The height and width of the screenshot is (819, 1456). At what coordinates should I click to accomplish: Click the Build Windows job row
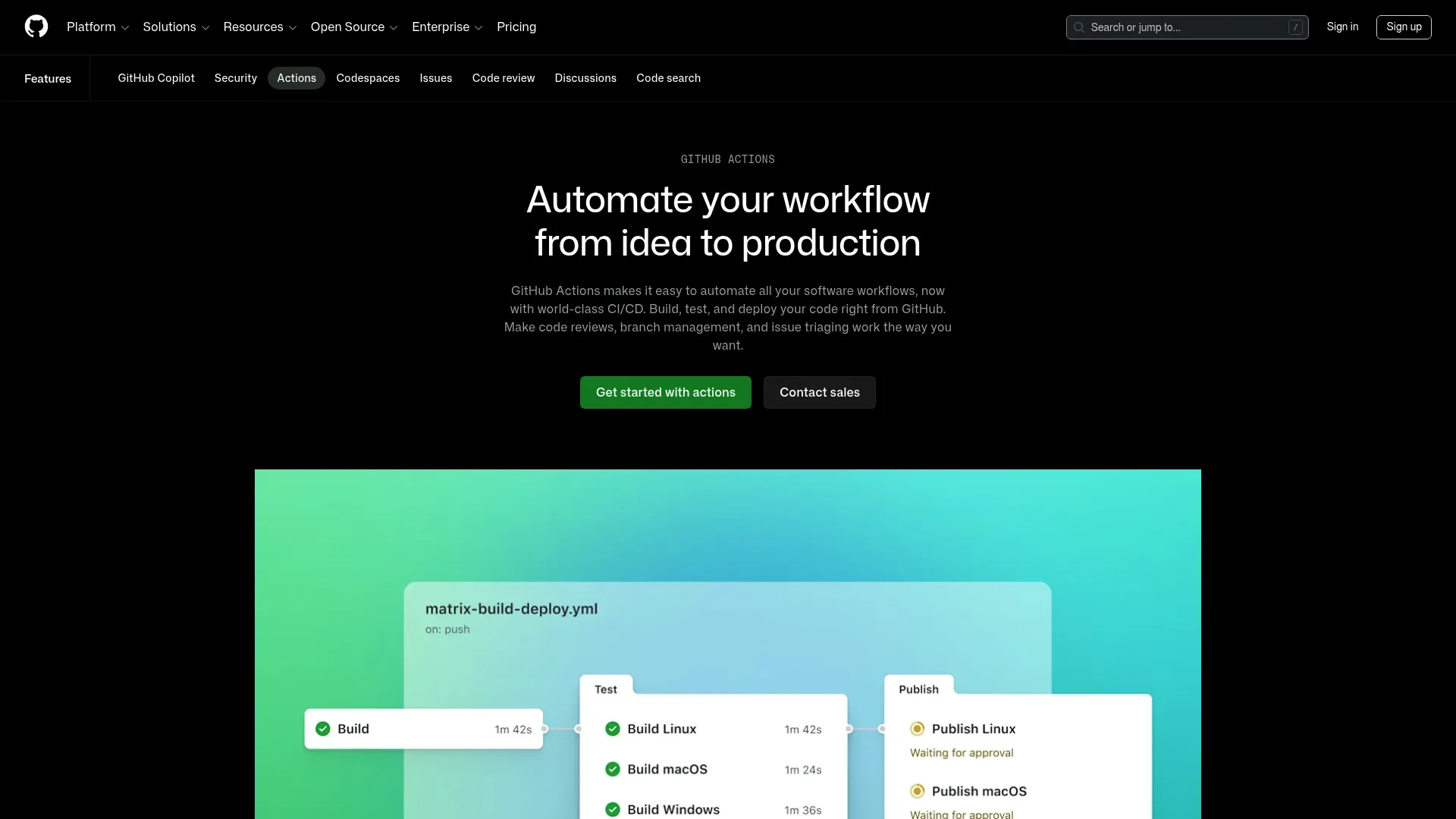(713, 809)
